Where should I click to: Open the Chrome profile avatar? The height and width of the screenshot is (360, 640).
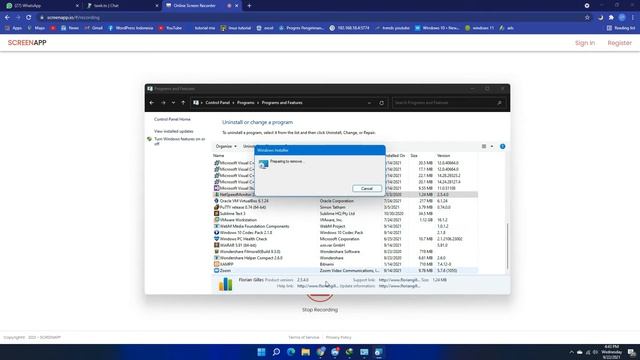622,18
